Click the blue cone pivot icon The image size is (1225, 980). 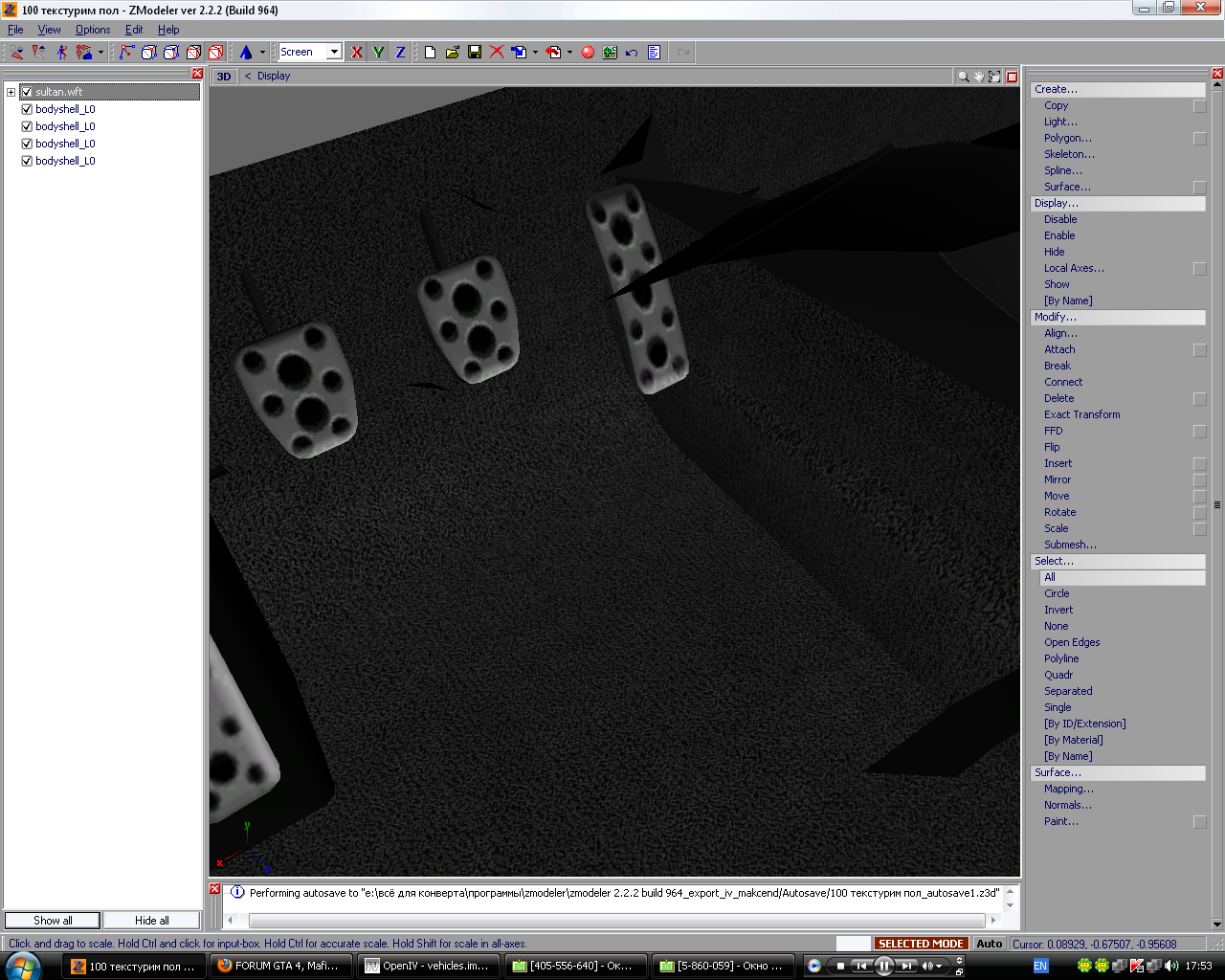[246, 52]
